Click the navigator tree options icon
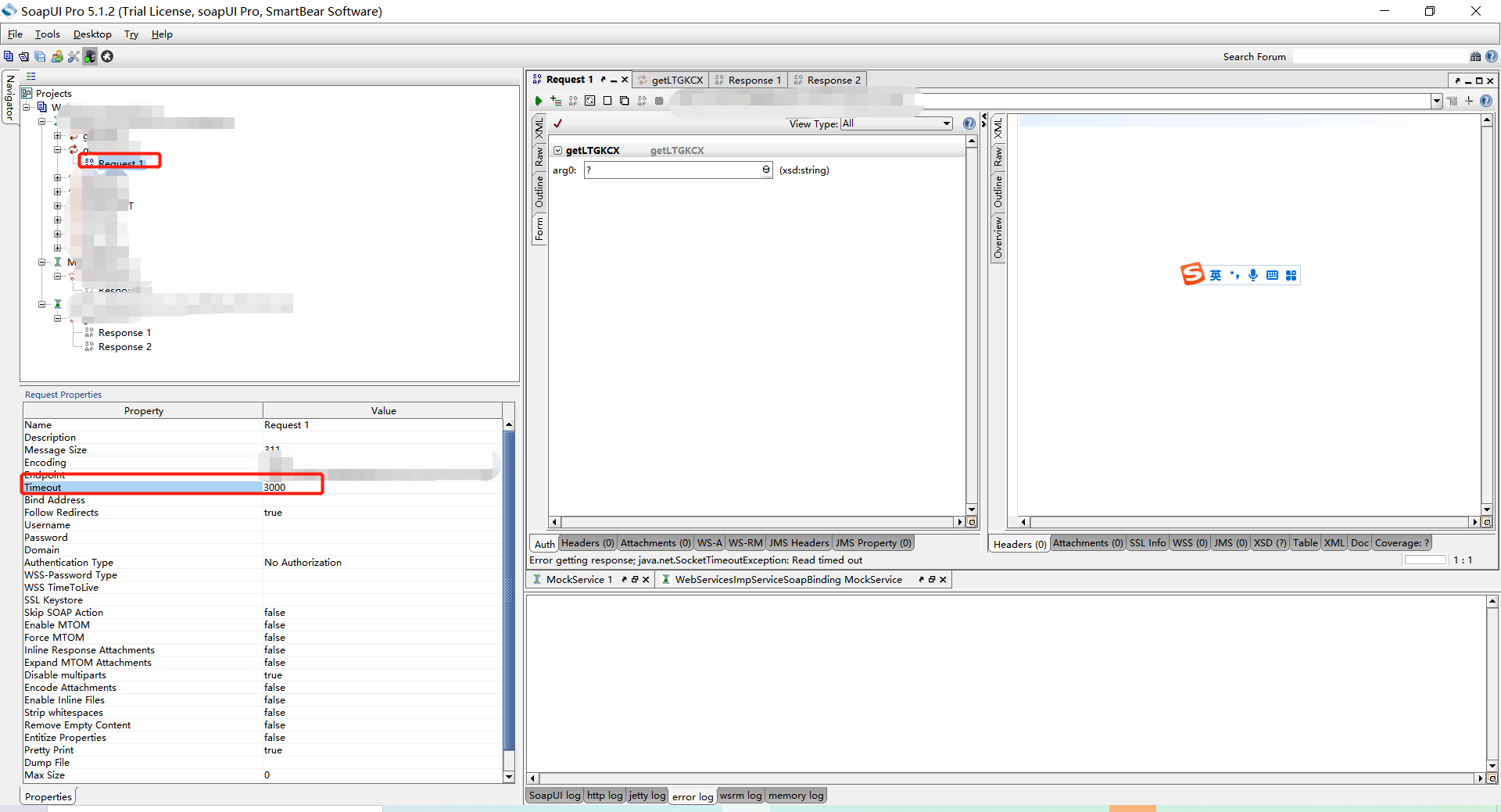This screenshot has width=1501, height=812. (x=31, y=77)
